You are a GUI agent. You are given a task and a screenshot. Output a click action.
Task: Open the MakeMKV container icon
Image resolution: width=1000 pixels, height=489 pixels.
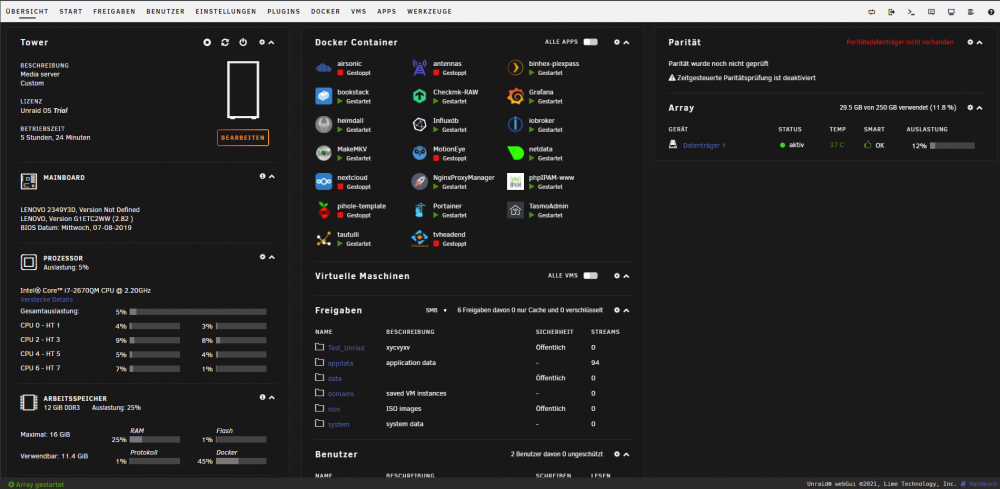[x=324, y=153]
